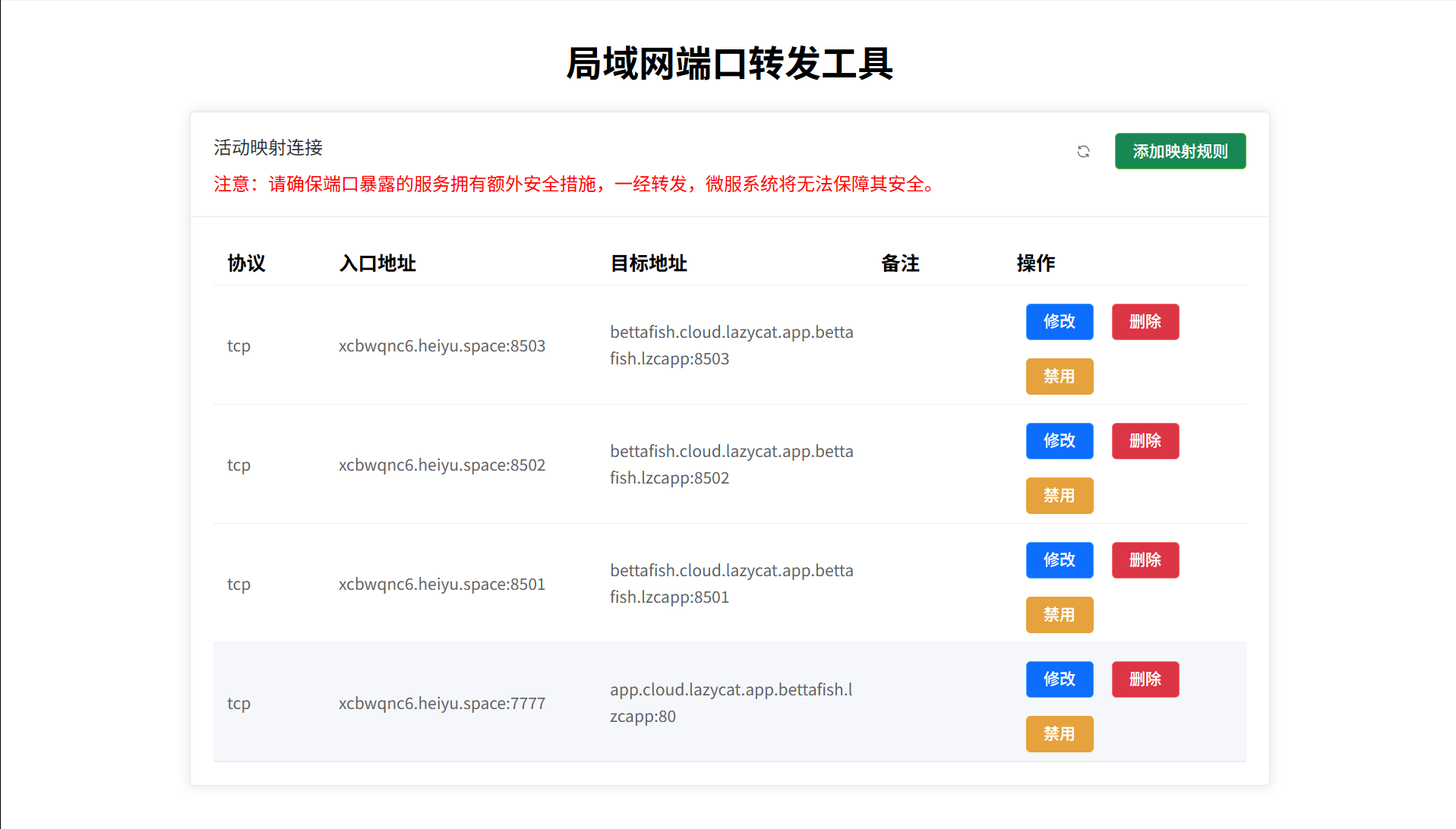Click the 协议 column header
Image resolution: width=1456 pixels, height=829 pixels.
[246, 263]
